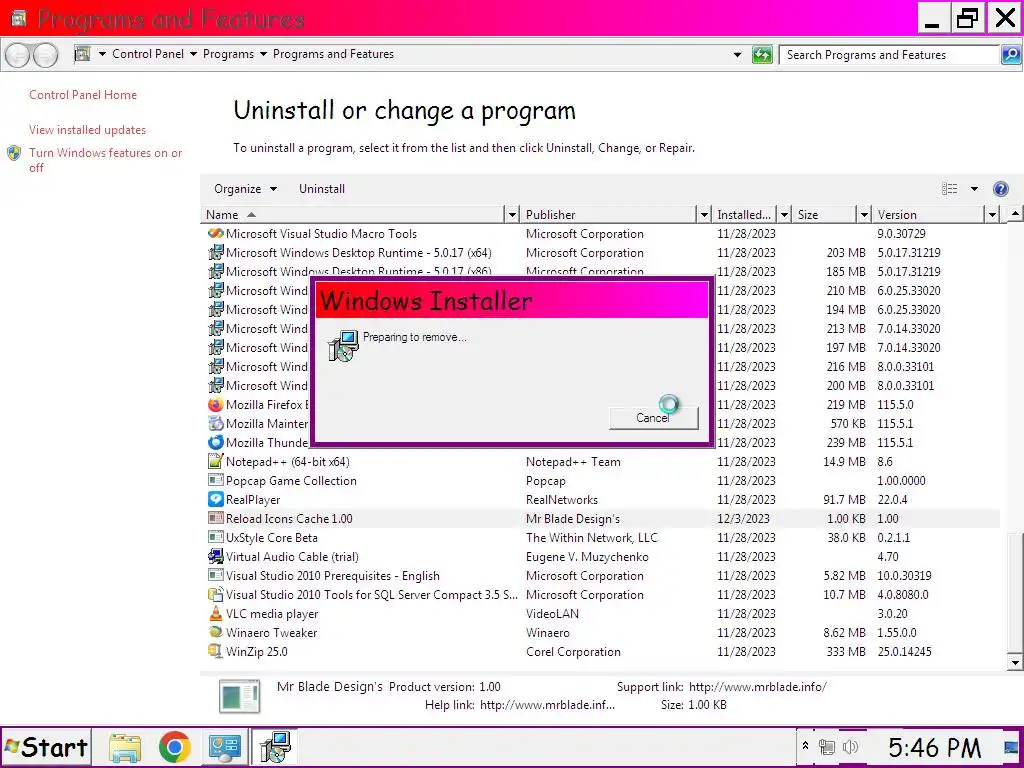Open the Organize dropdown menu

pyautogui.click(x=246, y=189)
